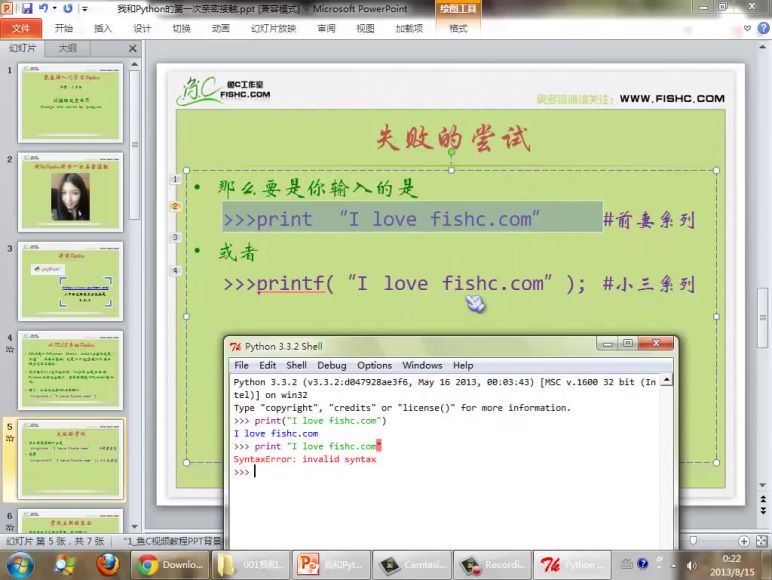Open the Edit menu in Python Shell
This screenshot has height=580, width=772.
click(267, 365)
